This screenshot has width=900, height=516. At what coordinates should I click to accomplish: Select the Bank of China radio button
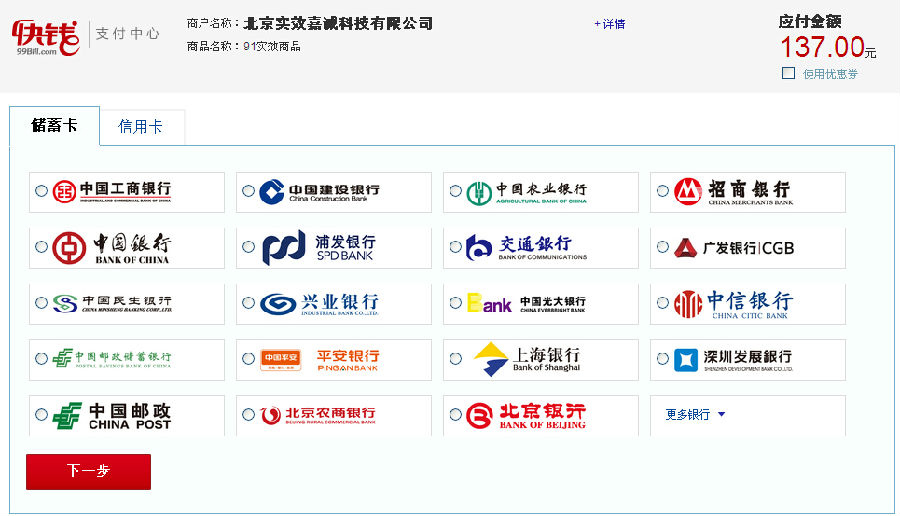[x=41, y=247]
